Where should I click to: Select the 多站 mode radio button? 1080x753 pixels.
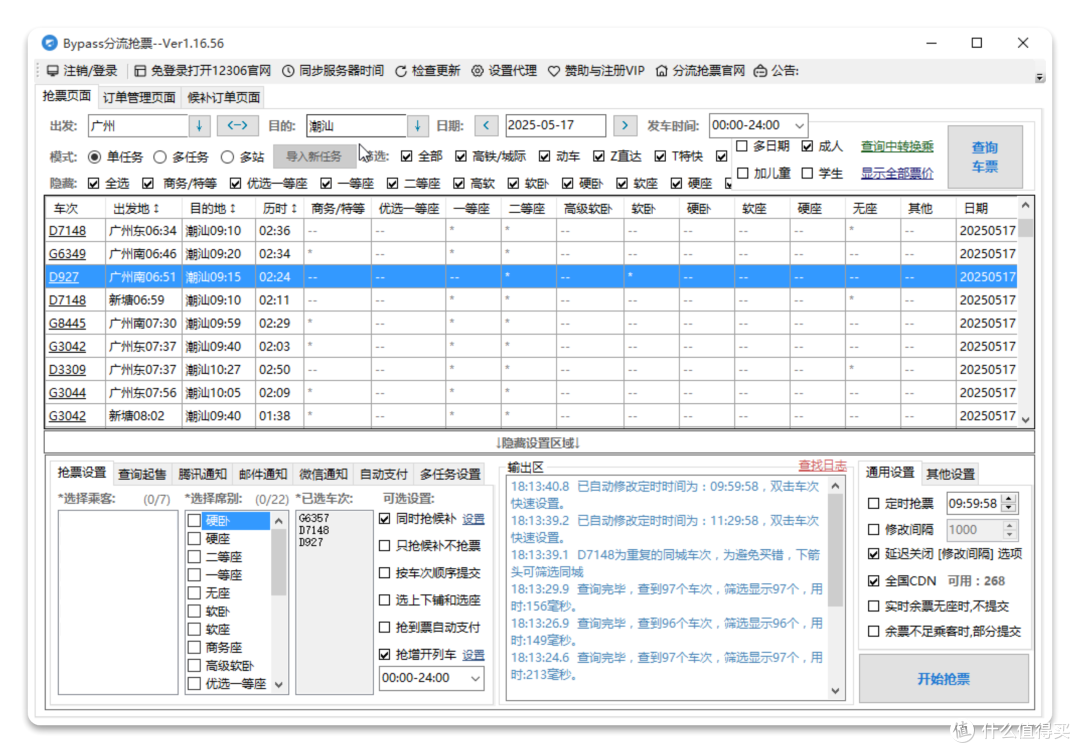click(x=227, y=157)
